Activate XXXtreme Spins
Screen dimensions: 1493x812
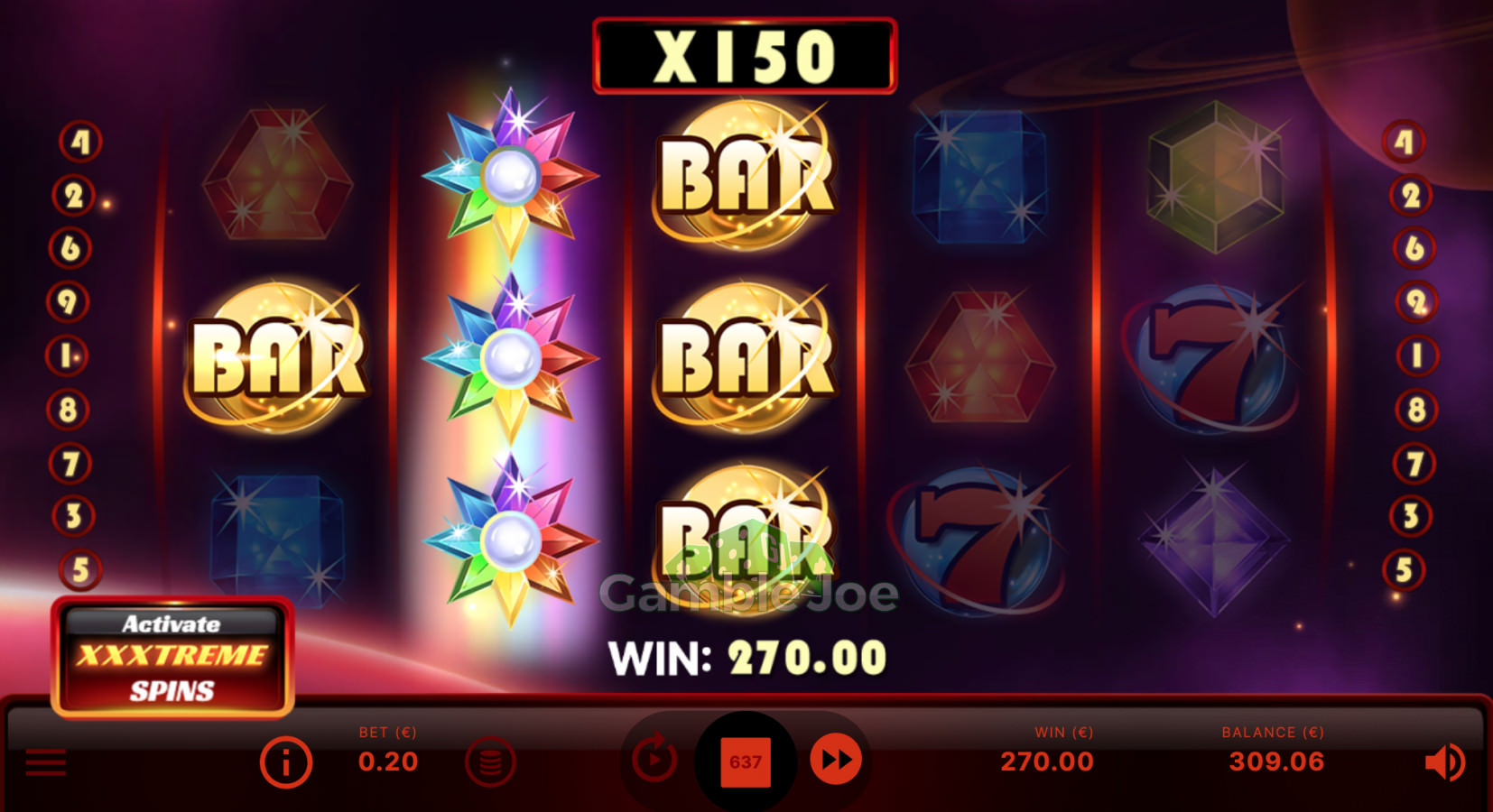pyautogui.click(x=172, y=658)
